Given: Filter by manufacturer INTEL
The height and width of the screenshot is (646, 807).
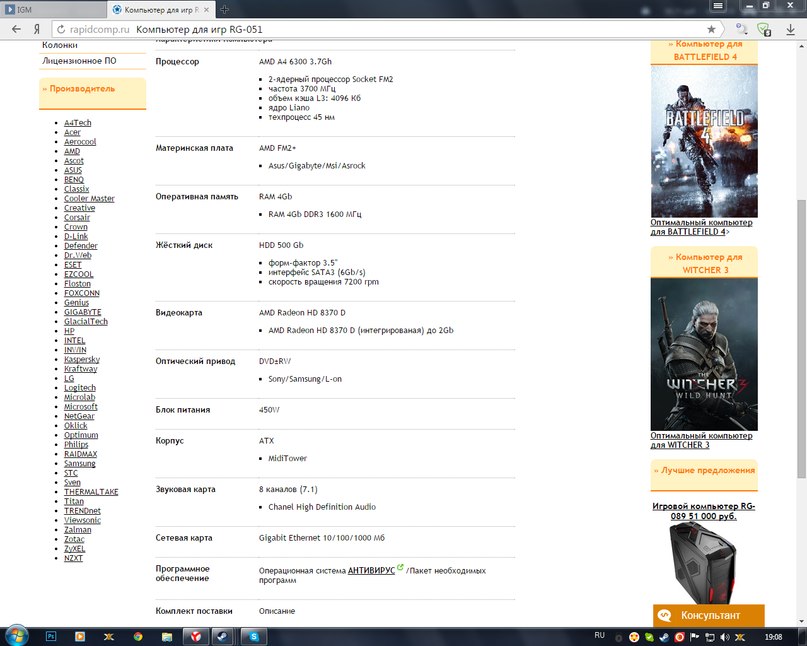Looking at the screenshot, I should coord(75,340).
